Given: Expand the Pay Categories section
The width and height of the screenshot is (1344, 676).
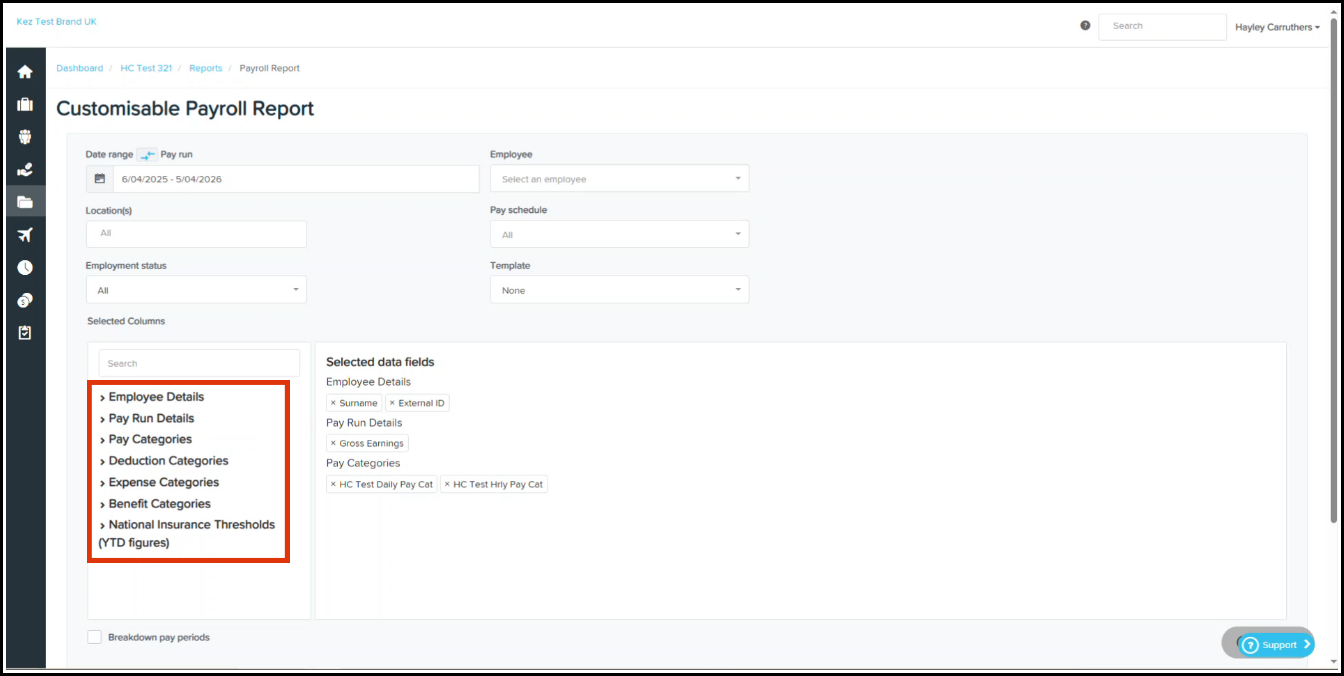Looking at the screenshot, I should click(x=148, y=439).
